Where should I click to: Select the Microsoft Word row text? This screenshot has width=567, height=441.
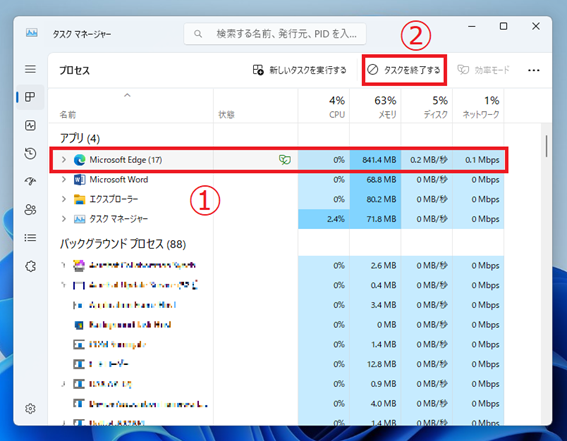coord(119,180)
